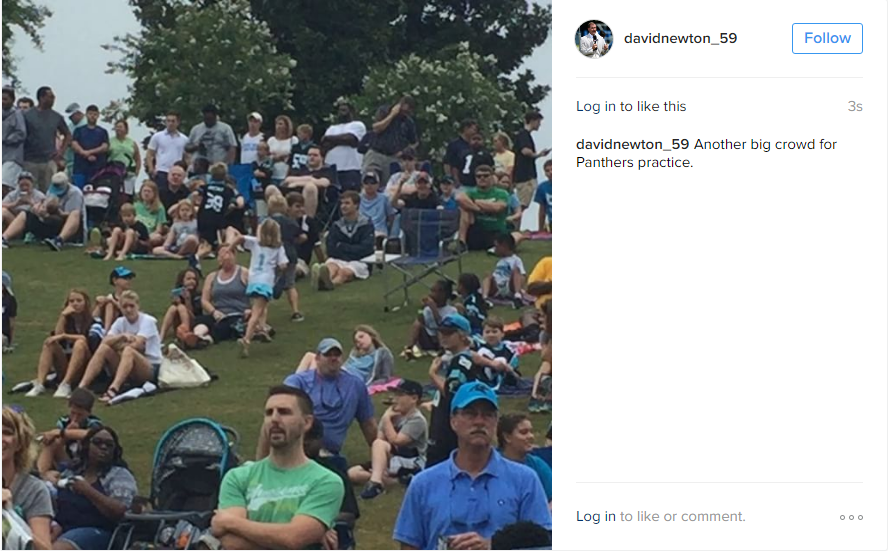Open the davidnewton_59 username beside the avatar

click(680, 38)
